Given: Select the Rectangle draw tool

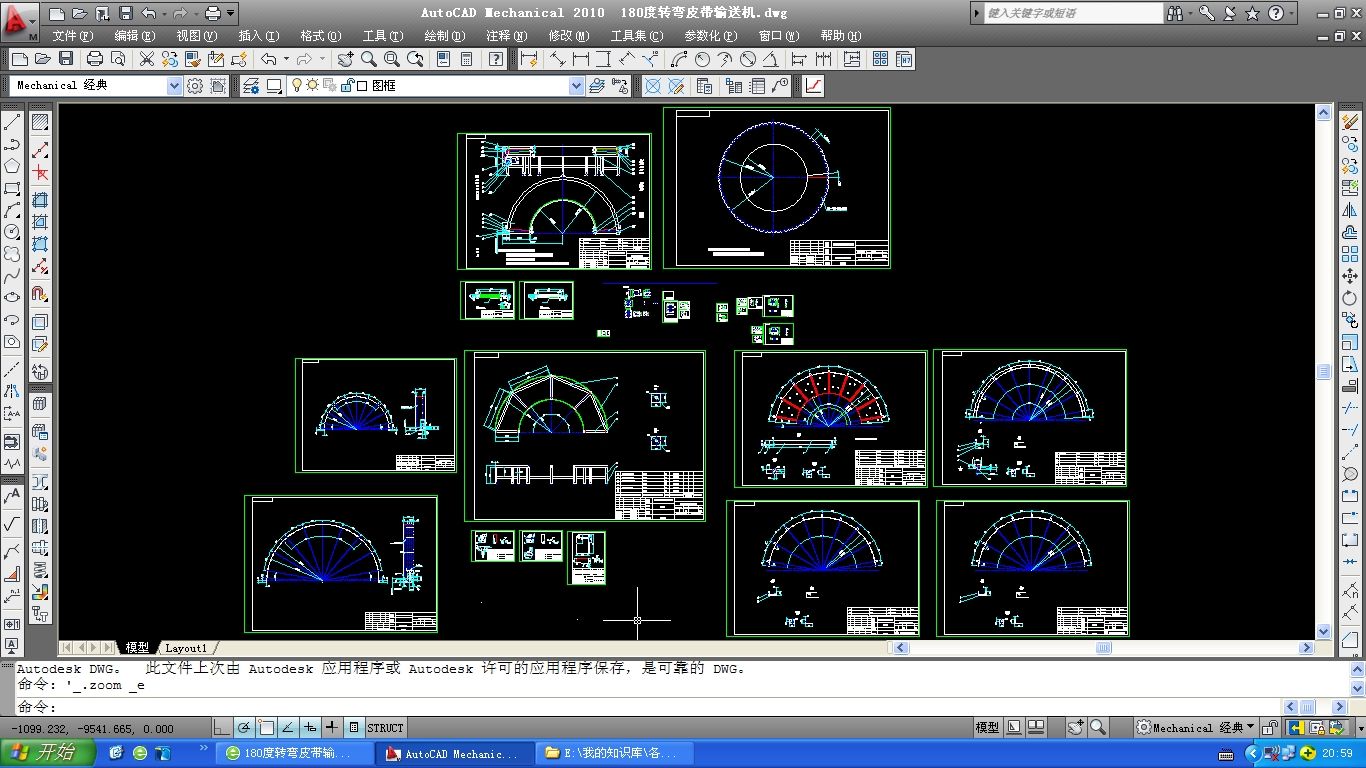Looking at the screenshot, I should point(12,188).
